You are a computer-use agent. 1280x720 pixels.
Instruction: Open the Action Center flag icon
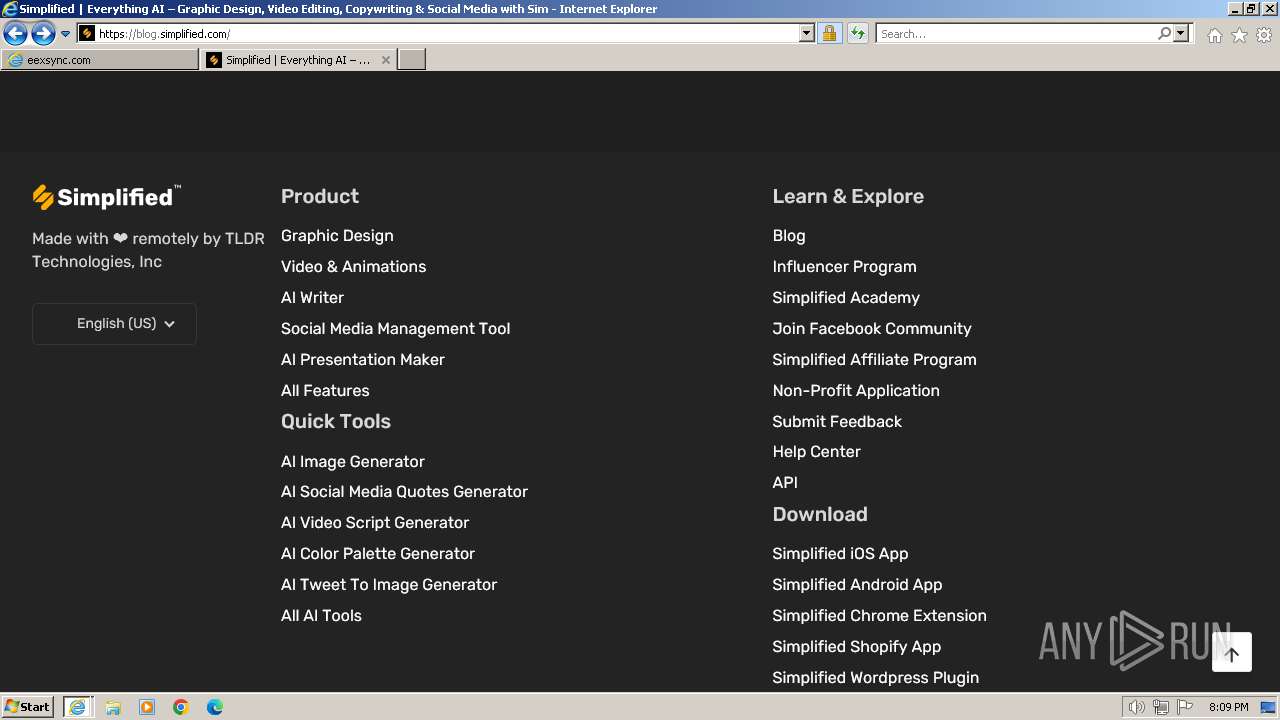coord(1185,707)
